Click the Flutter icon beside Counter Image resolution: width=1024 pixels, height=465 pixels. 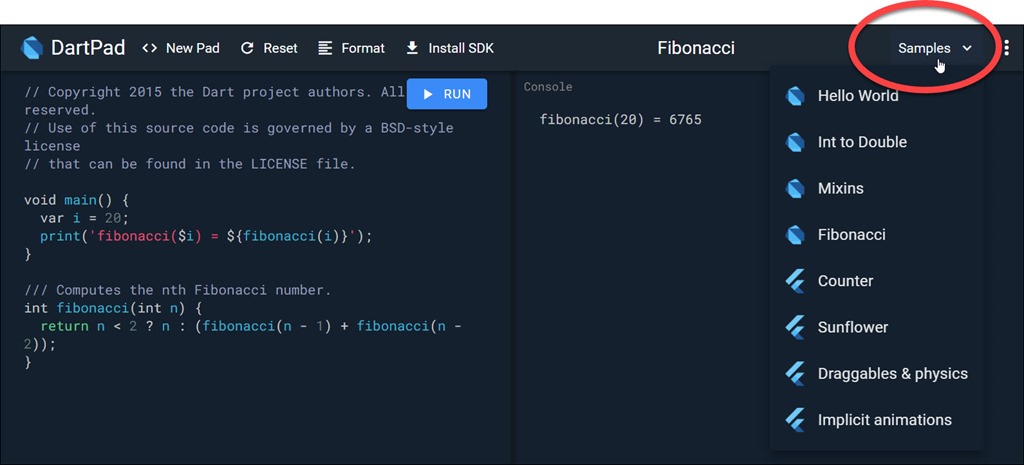[x=794, y=281]
